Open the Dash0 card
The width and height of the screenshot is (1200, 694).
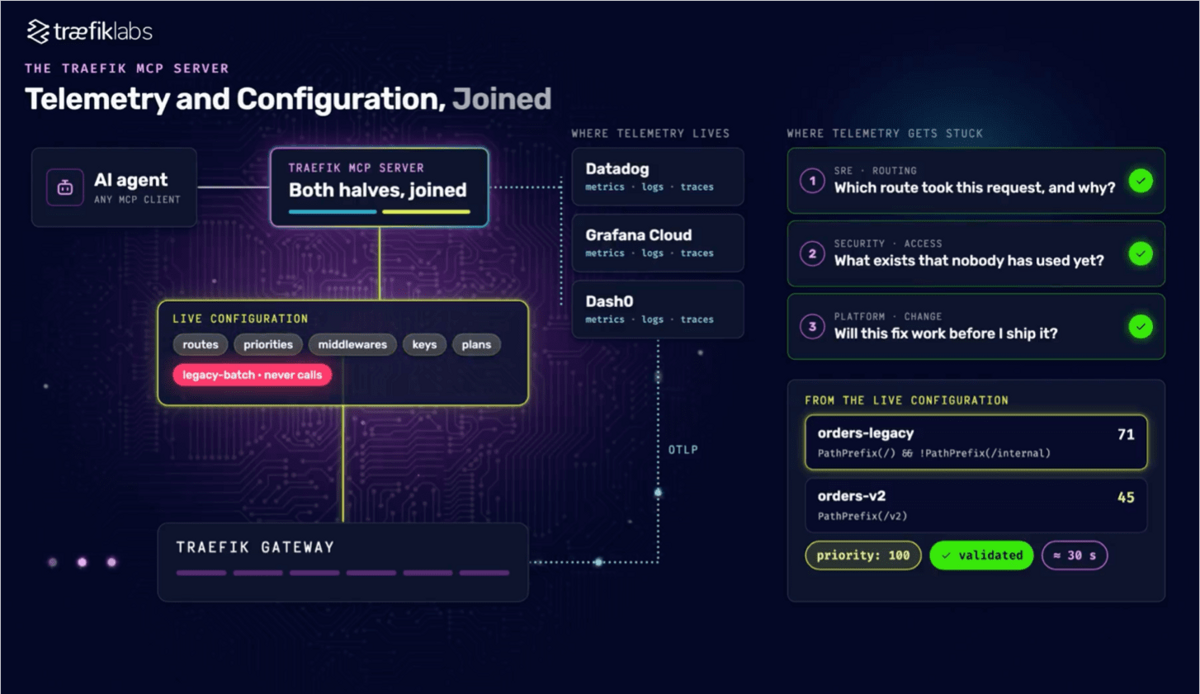tap(658, 309)
